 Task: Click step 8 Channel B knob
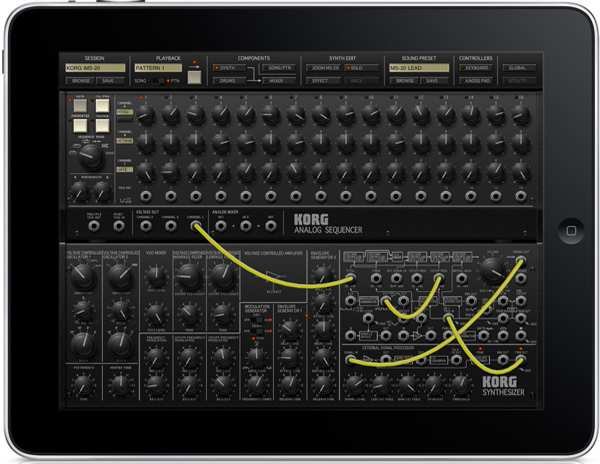(321, 143)
